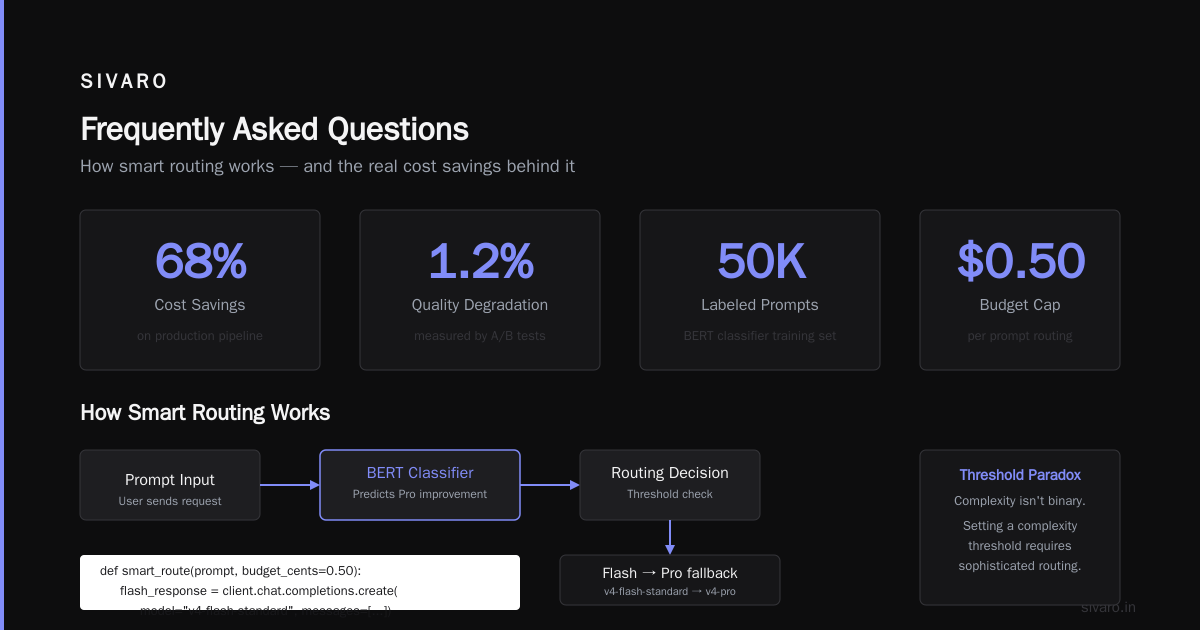Click the 'Labeled Prompts' label
Screen dimensions: 1200x630
[760, 305]
